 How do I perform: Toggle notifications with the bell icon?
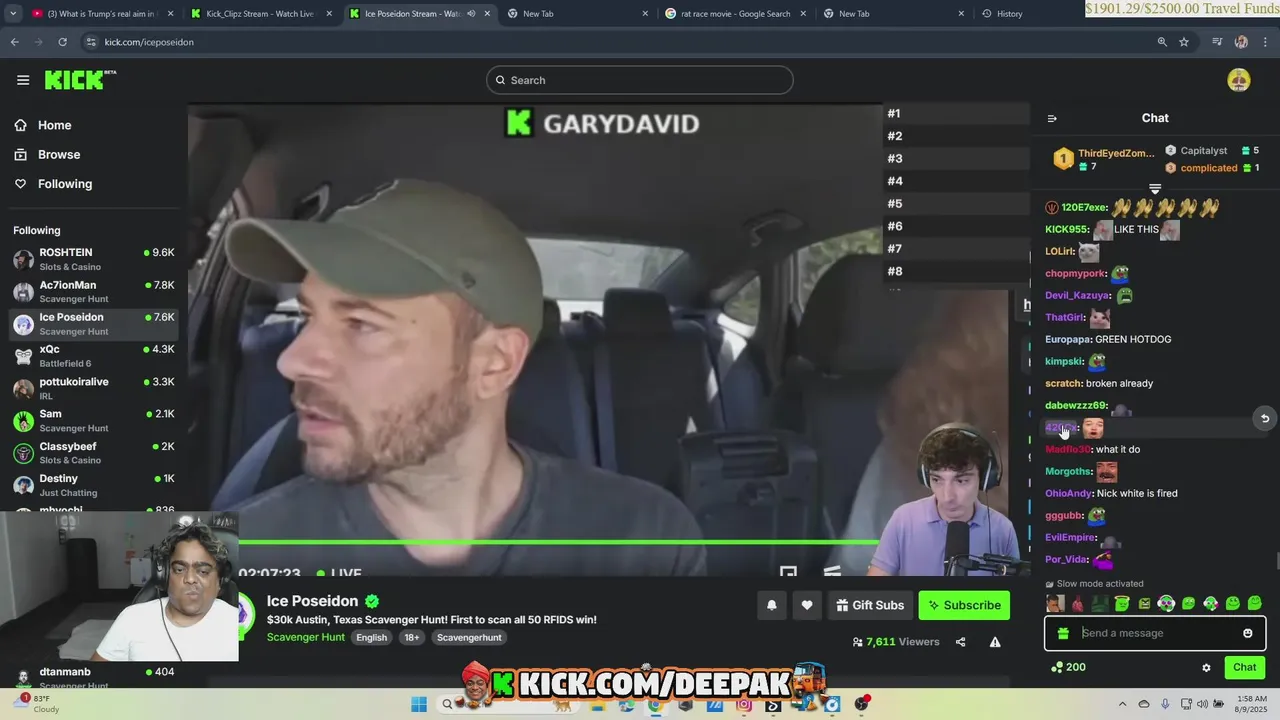pos(772,605)
